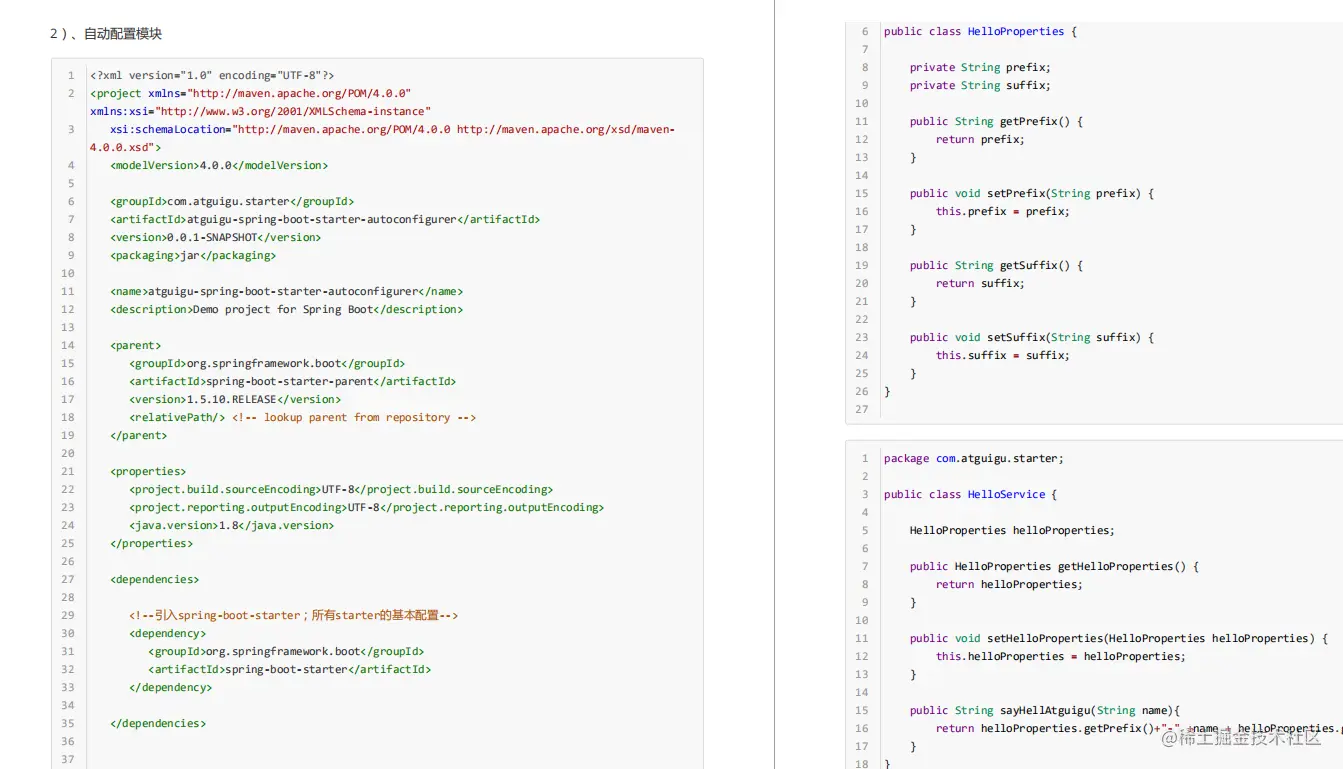Click the "lookup parent from repository" comment
The width and height of the screenshot is (1343, 769).
(x=354, y=417)
